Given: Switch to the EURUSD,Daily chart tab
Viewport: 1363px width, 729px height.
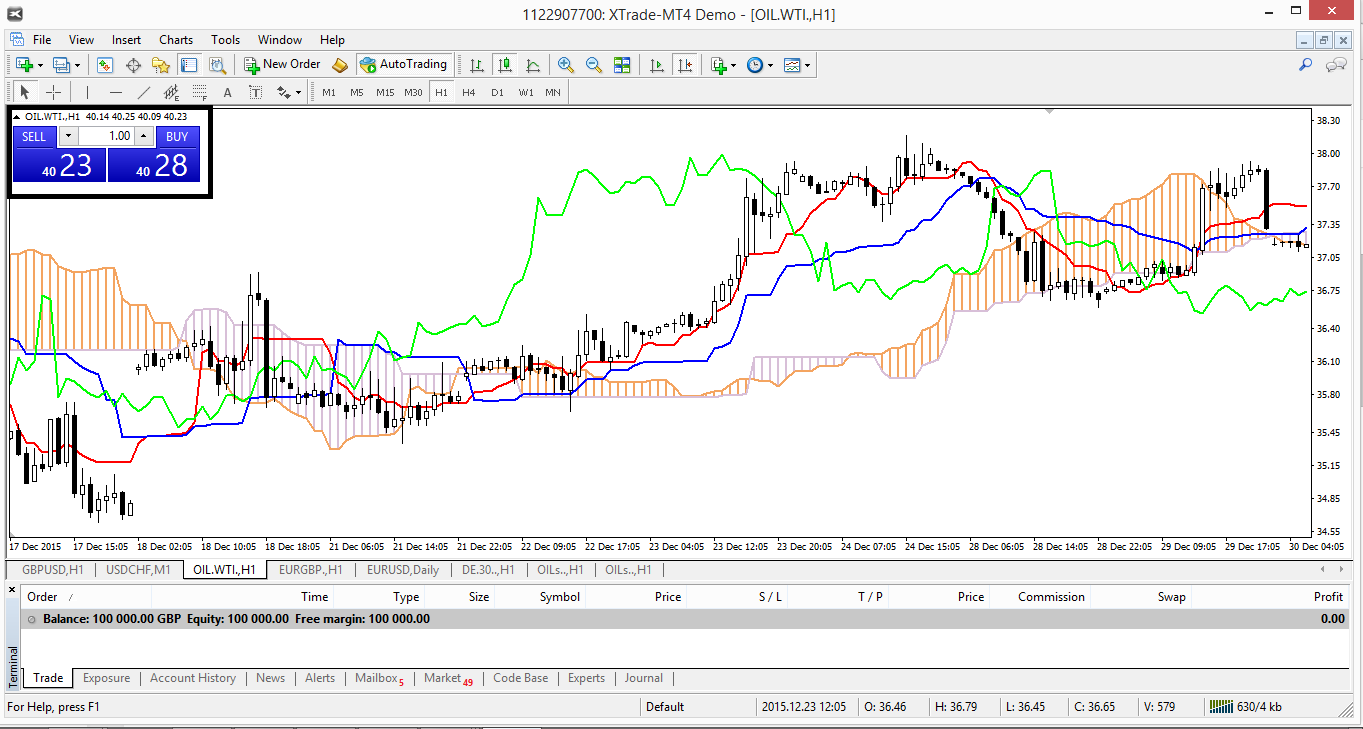Looking at the screenshot, I should click(402, 570).
